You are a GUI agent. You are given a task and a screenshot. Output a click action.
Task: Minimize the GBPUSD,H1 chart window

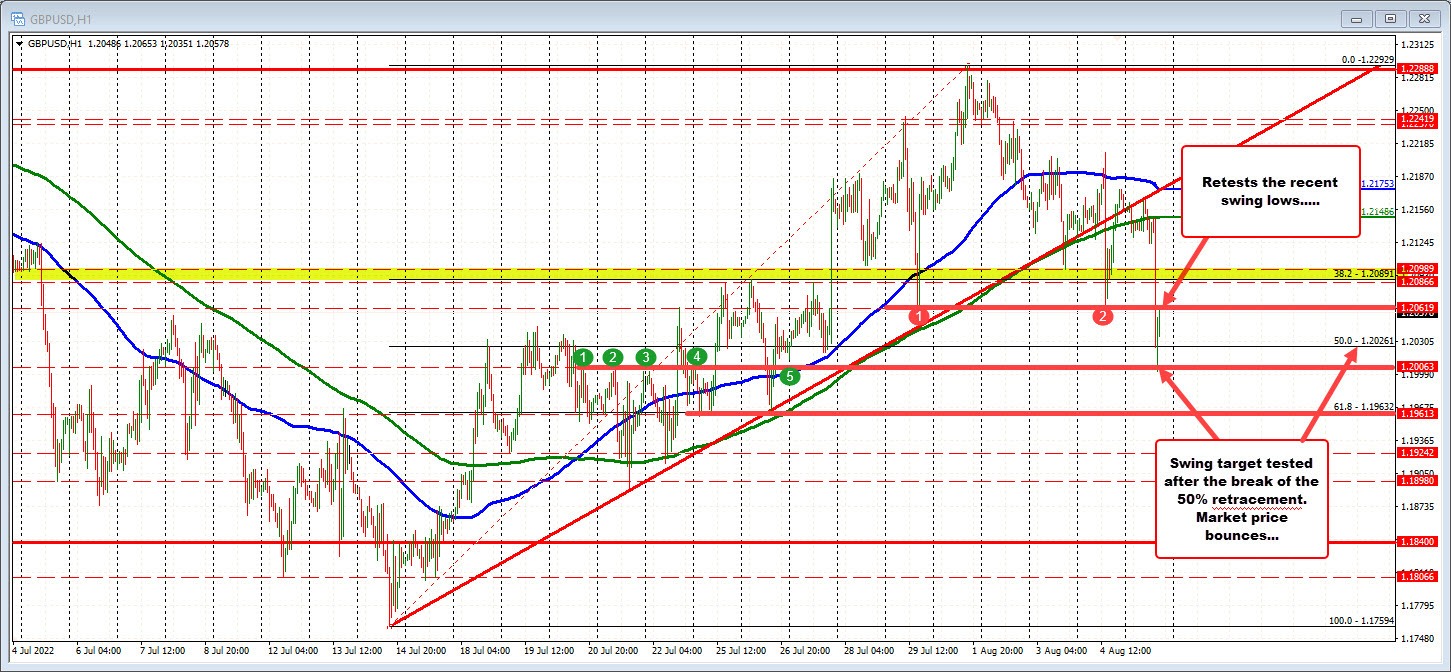tap(1355, 18)
